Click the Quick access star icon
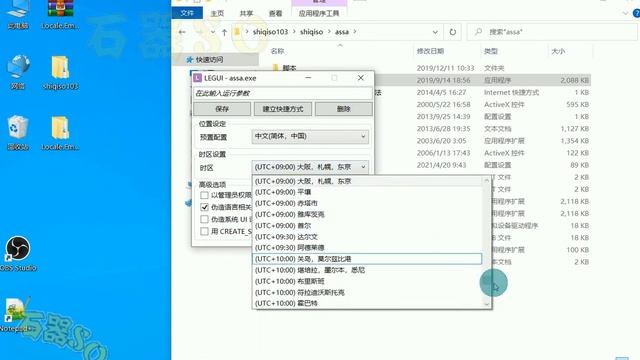The width and height of the screenshot is (640, 360). [189, 60]
